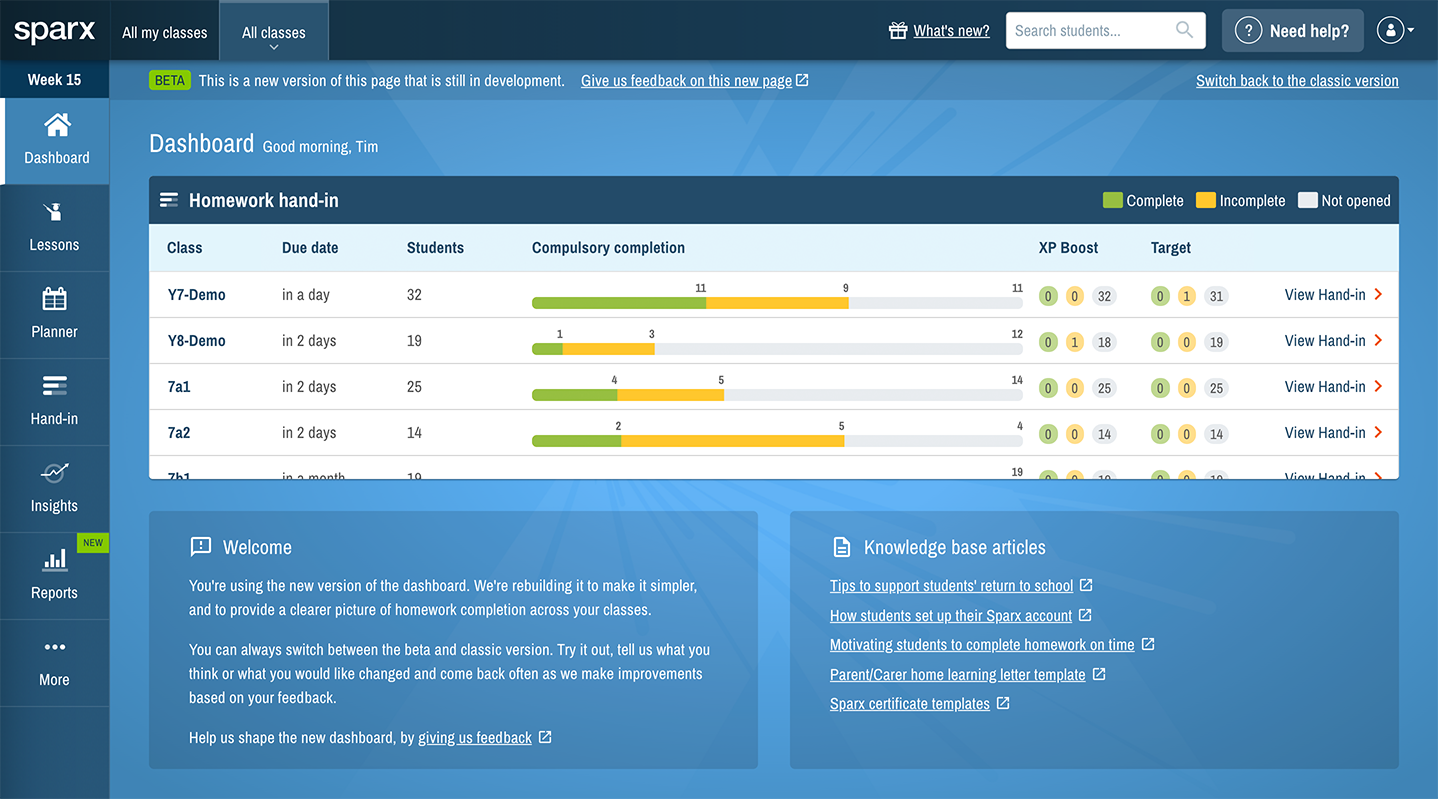This screenshot has height=799, width=1438.
Task: Click the red chevron in Y7-Demo row
Action: (x=1379, y=294)
